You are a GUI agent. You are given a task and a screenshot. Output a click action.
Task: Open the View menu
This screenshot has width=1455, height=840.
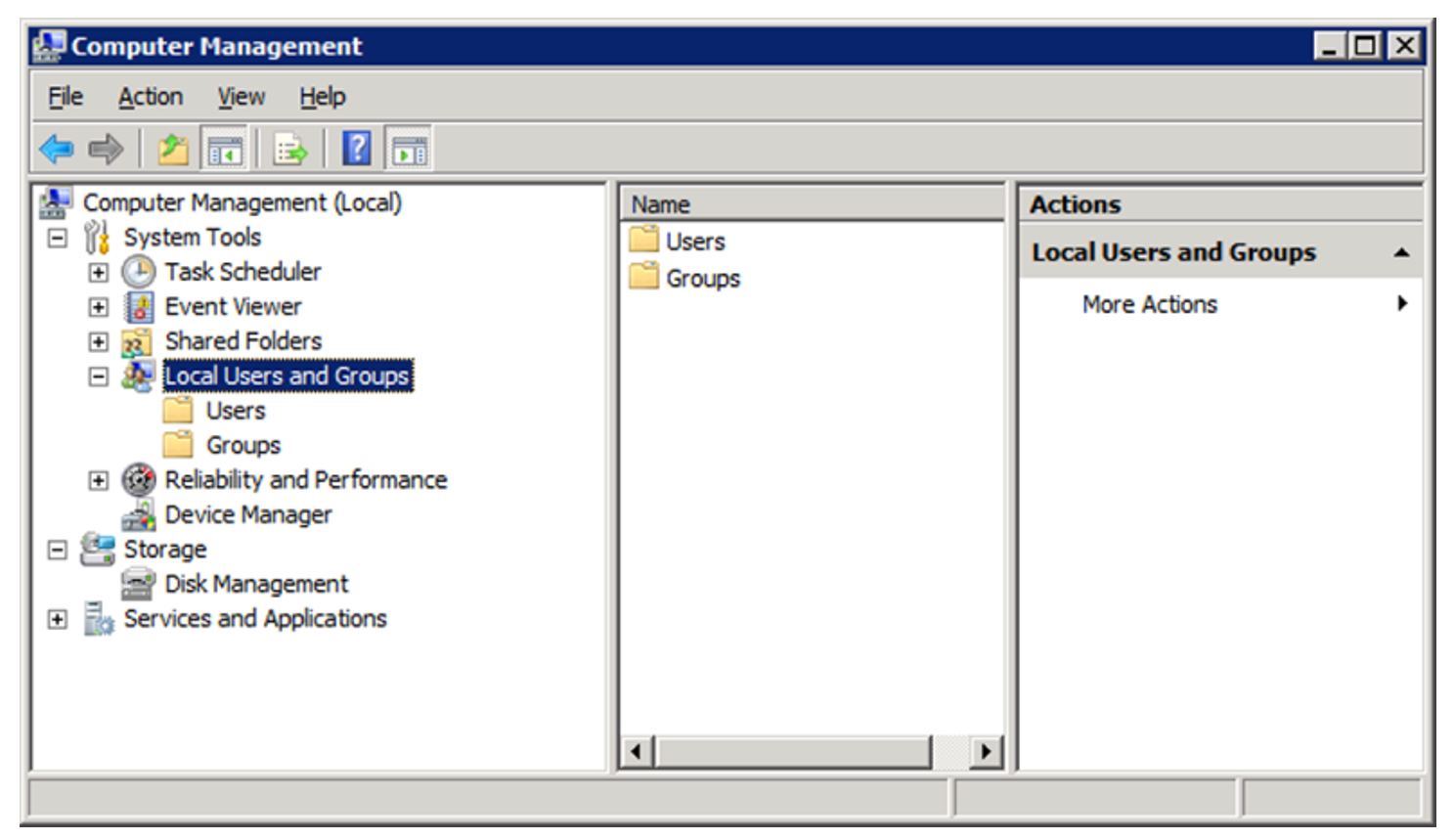(241, 97)
